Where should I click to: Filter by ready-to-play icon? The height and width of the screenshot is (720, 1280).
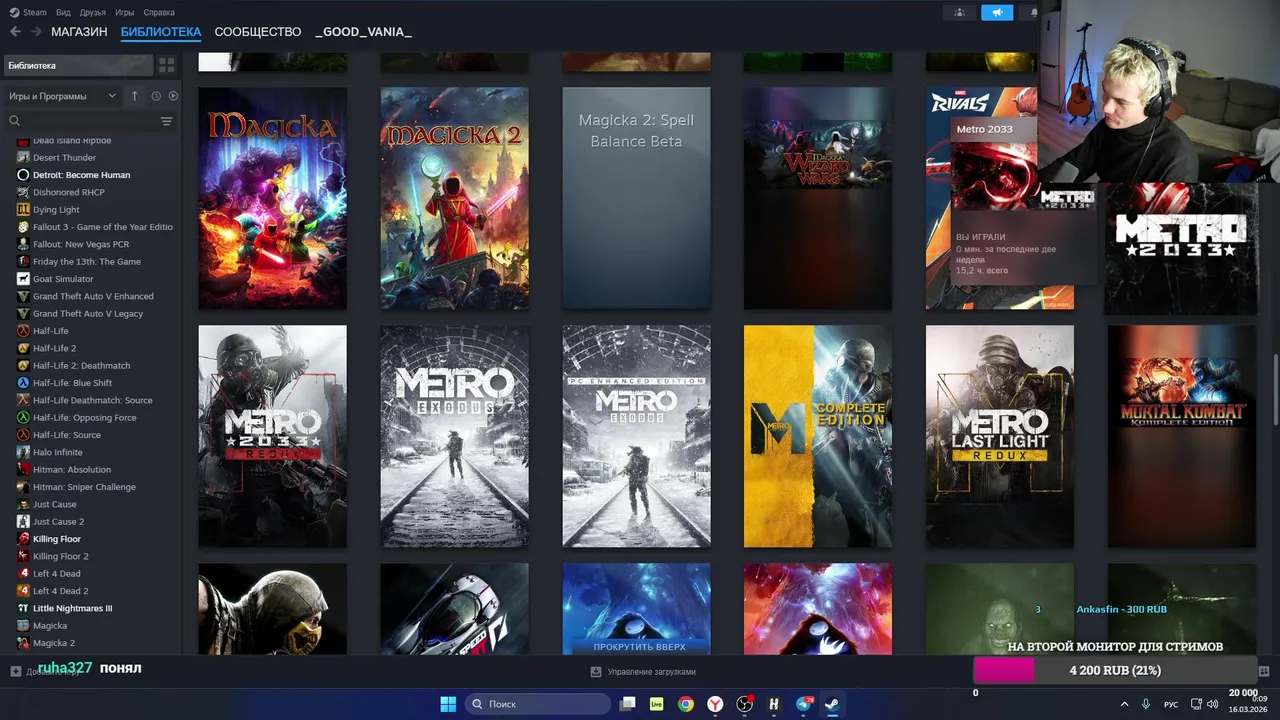pos(173,96)
